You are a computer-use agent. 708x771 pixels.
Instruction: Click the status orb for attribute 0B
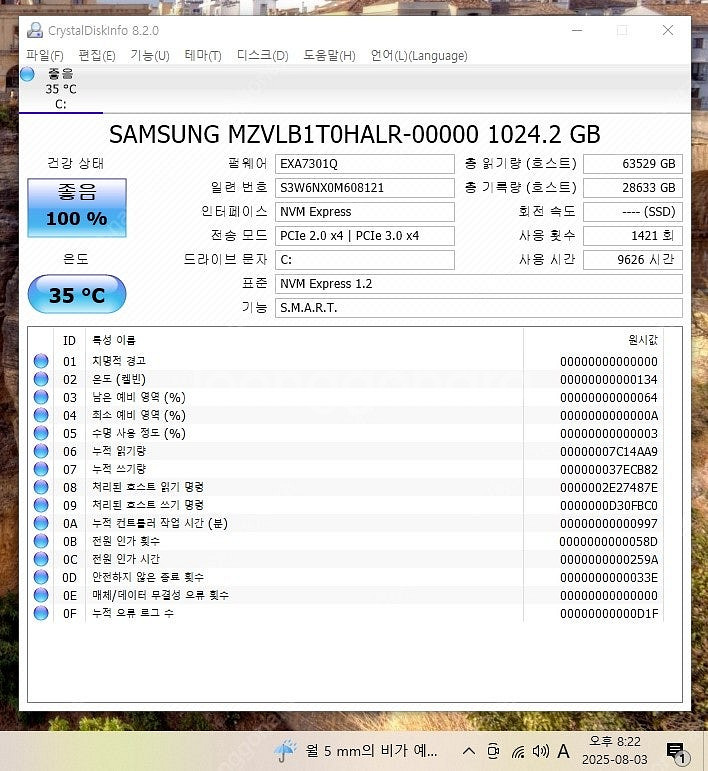pyautogui.click(x=41, y=541)
